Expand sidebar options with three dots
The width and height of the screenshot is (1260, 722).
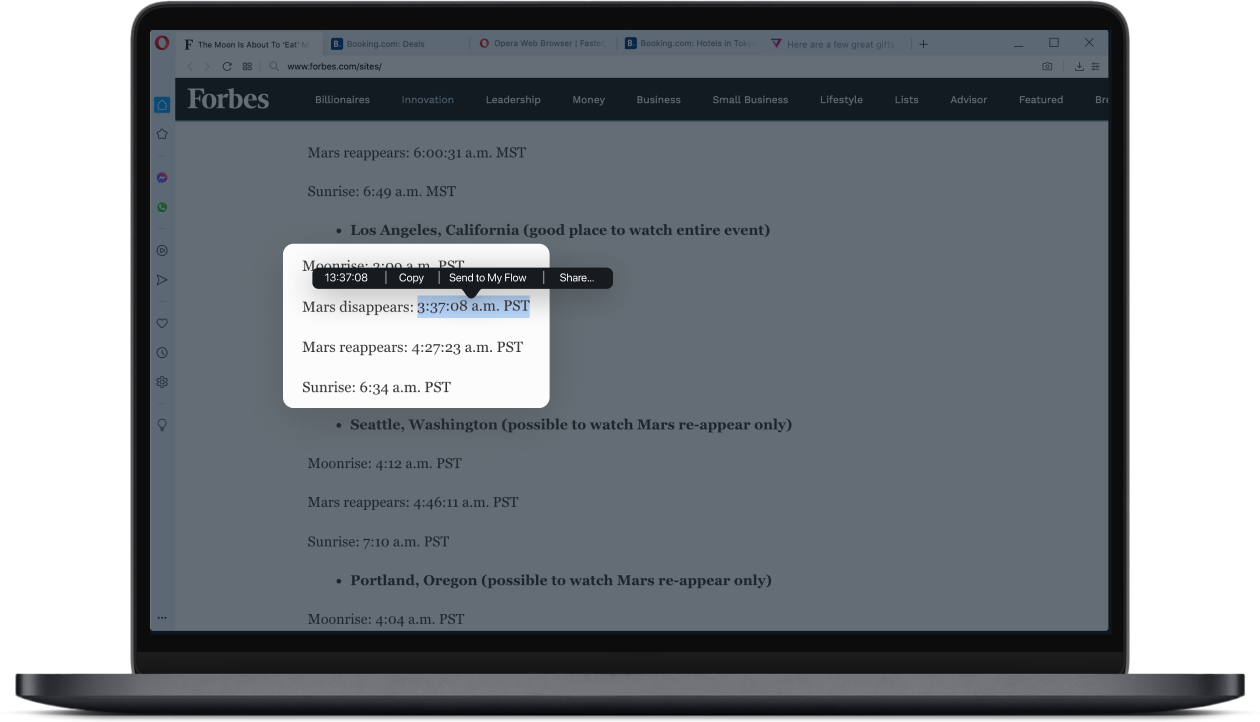(162, 618)
